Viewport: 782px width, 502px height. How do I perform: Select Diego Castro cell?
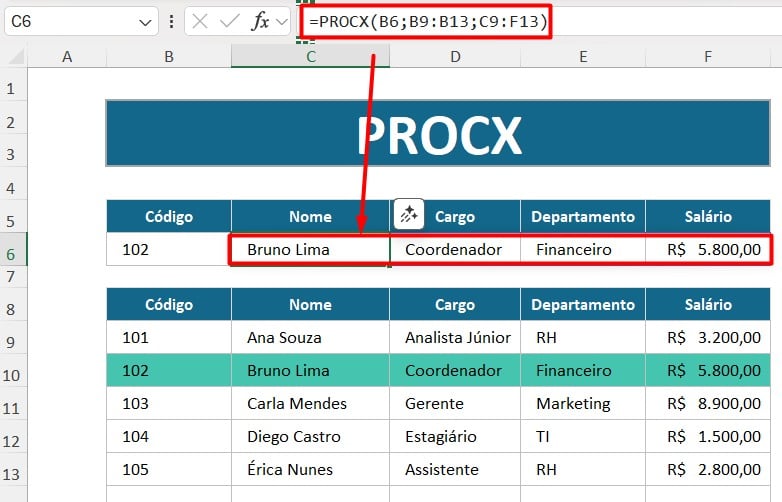(310, 436)
